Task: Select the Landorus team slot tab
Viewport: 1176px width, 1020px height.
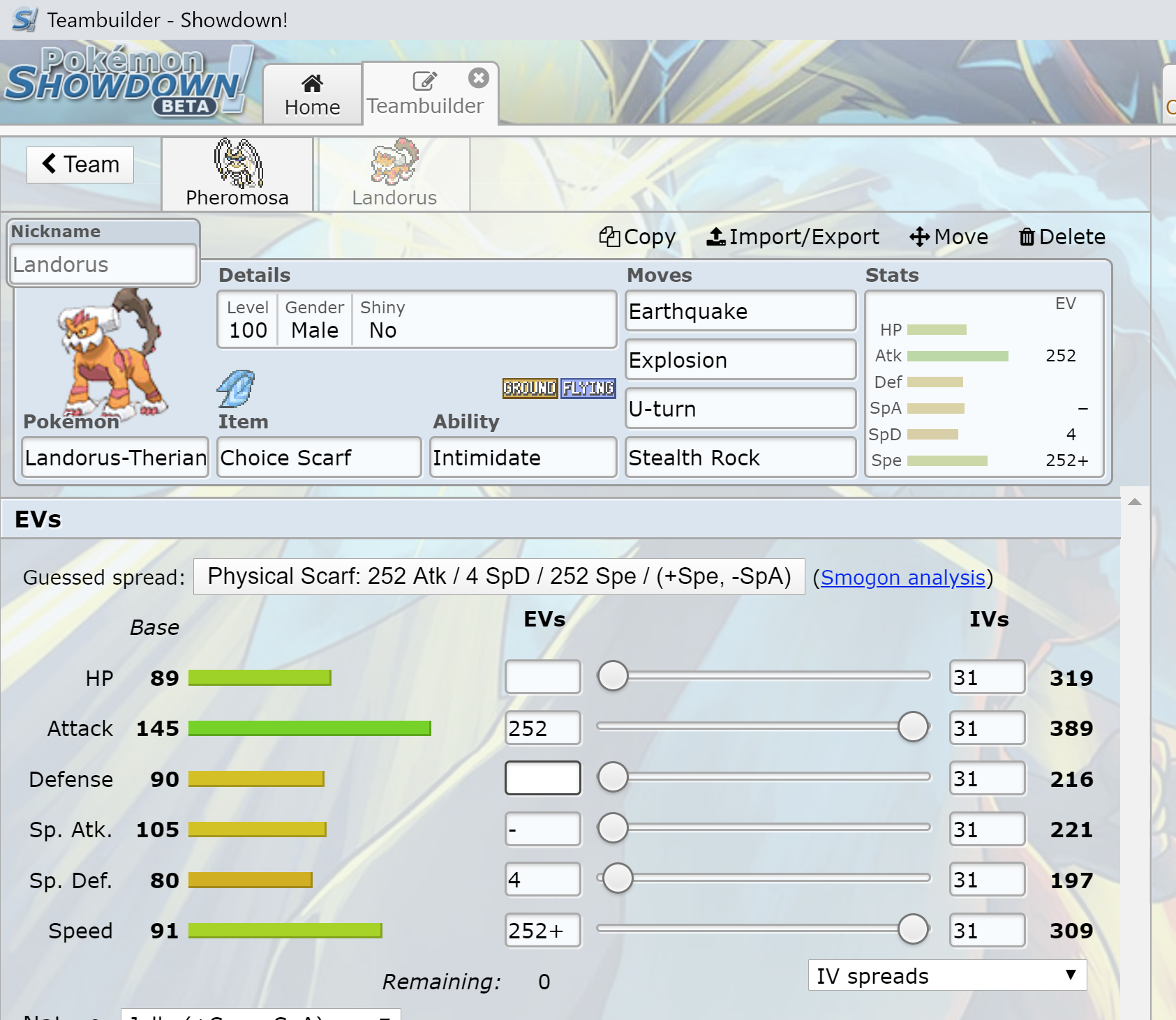Action: [394, 174]
